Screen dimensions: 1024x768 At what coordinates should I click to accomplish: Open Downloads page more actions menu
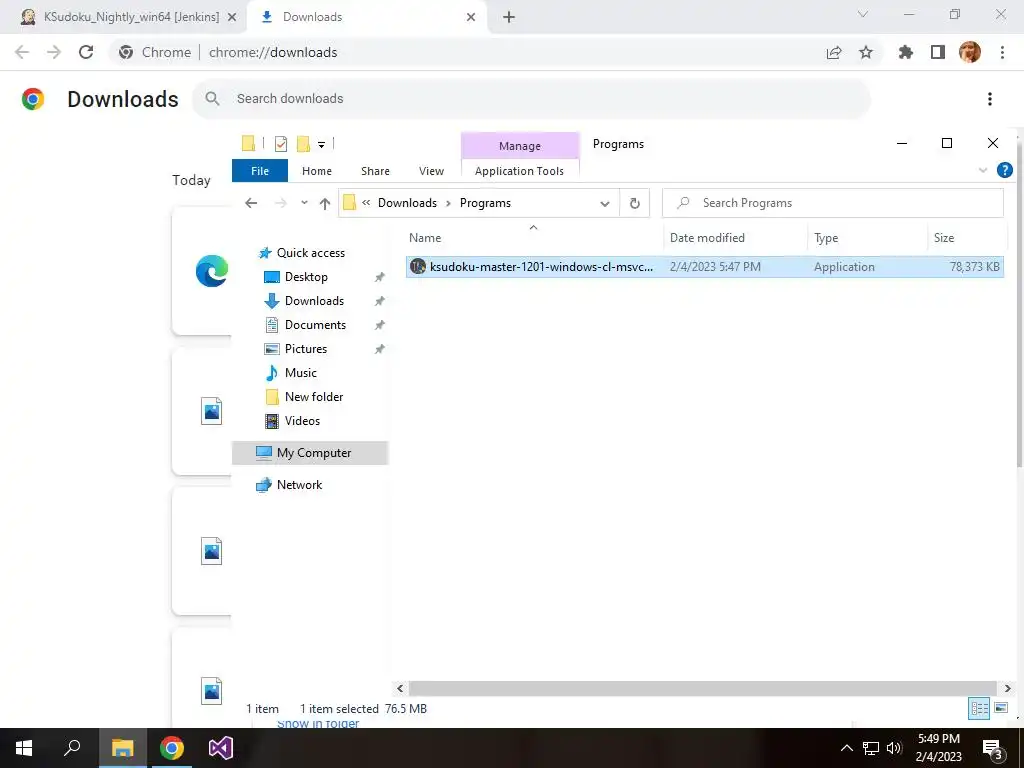(x=990, y=99)
